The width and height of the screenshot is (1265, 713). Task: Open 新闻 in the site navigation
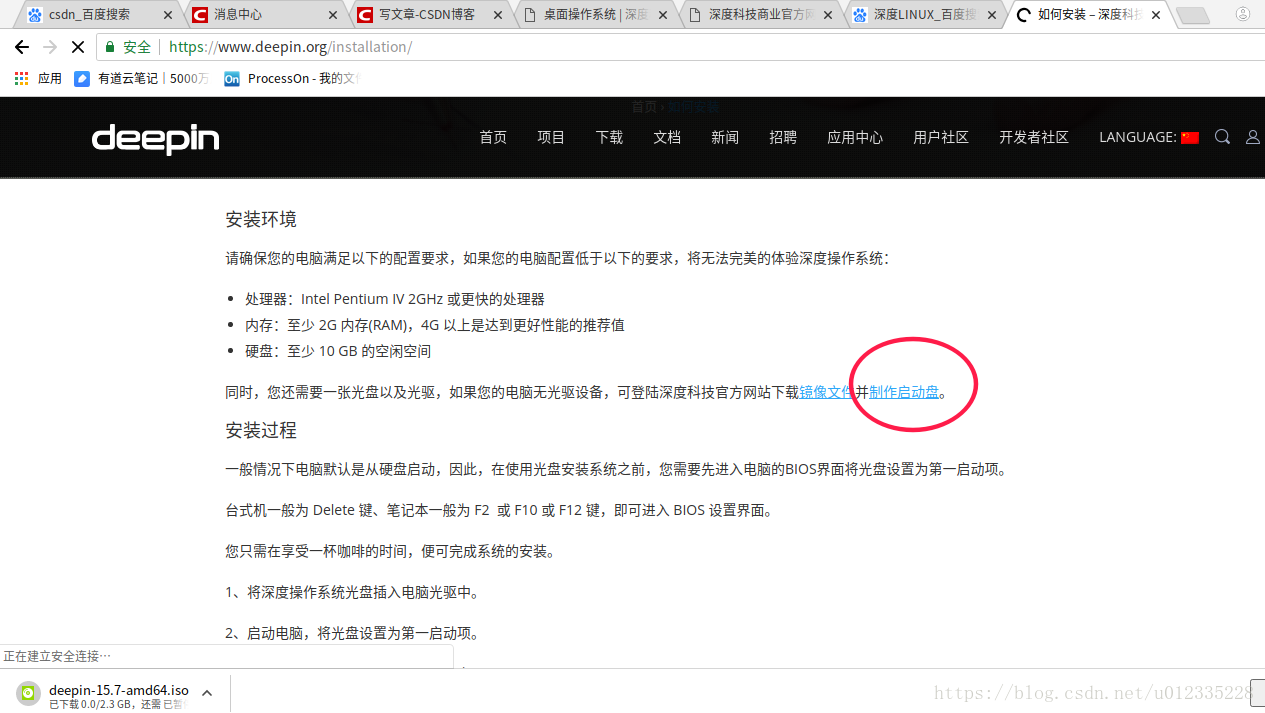click(725, 138)
